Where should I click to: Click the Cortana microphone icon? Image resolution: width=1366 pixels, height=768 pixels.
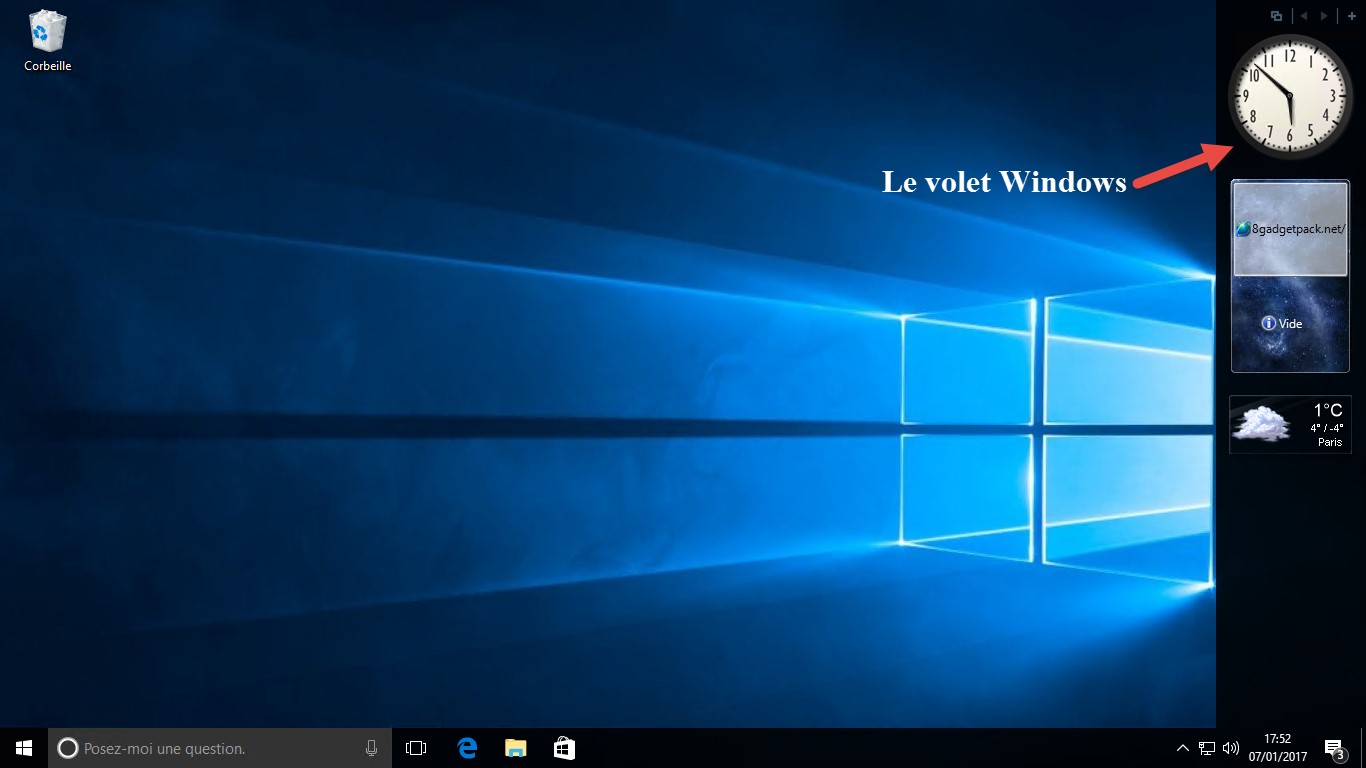(371, 748)
